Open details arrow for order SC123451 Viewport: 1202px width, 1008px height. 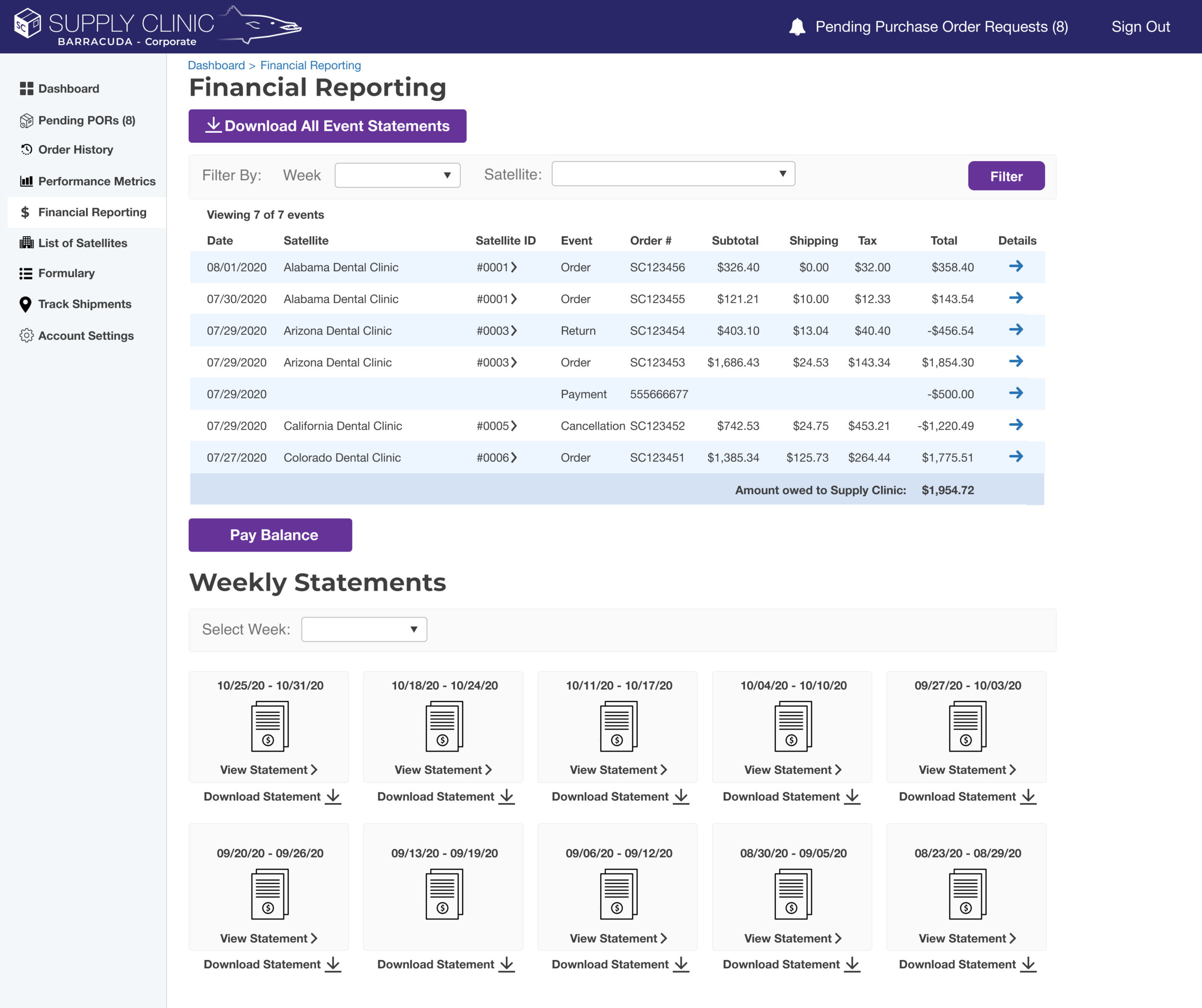click(x=1016, y=456)
